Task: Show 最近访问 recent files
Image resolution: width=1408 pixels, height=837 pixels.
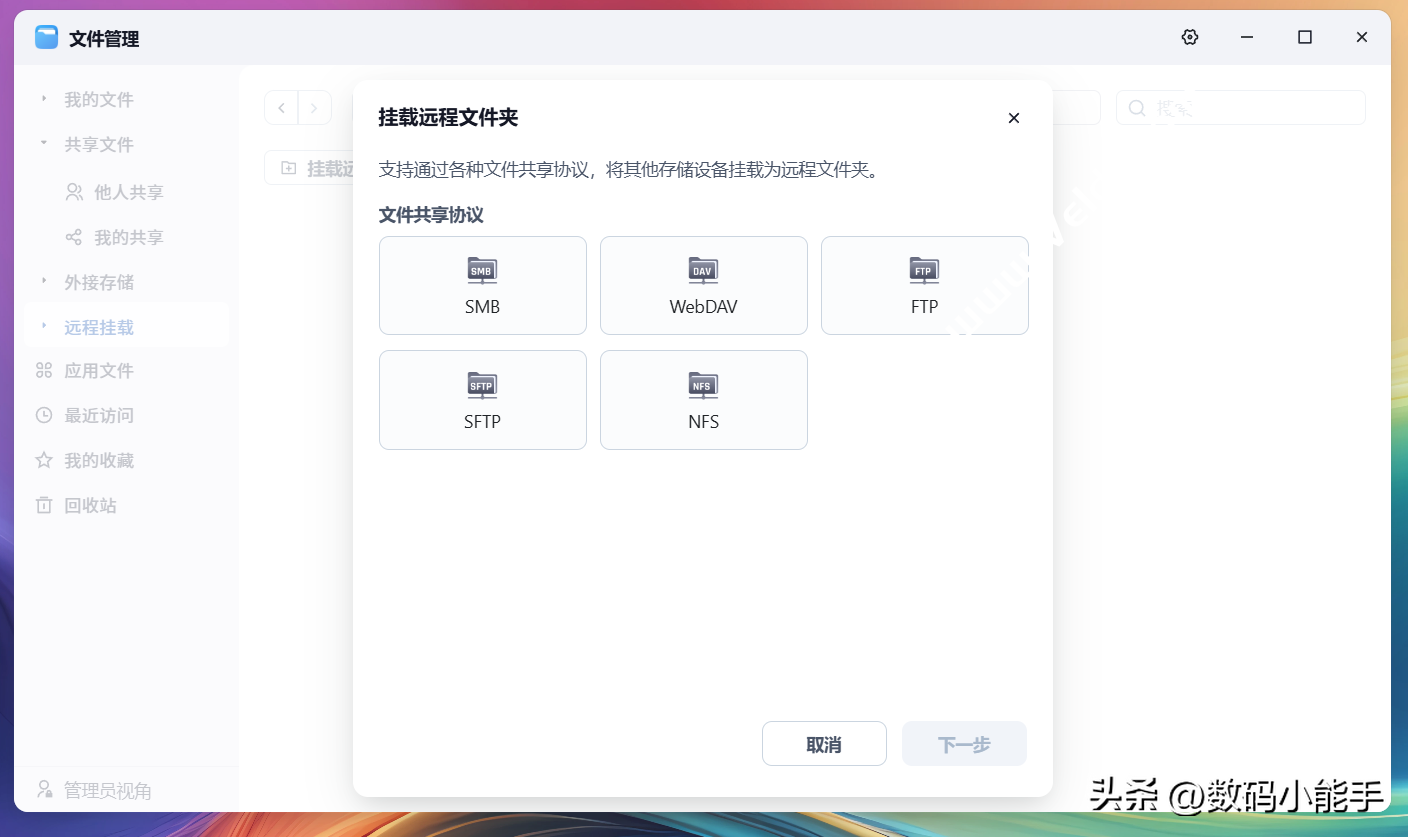Action: [x=84, y=415]
